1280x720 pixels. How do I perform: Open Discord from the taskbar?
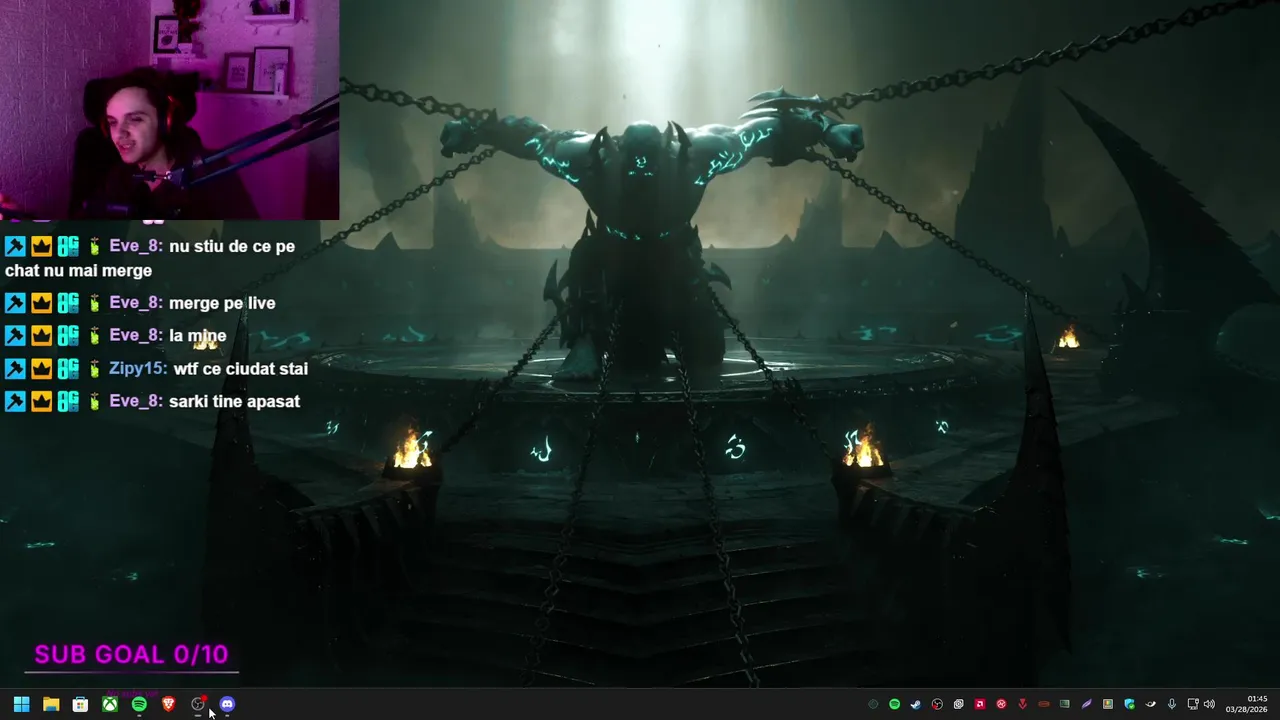pos(227,704)
